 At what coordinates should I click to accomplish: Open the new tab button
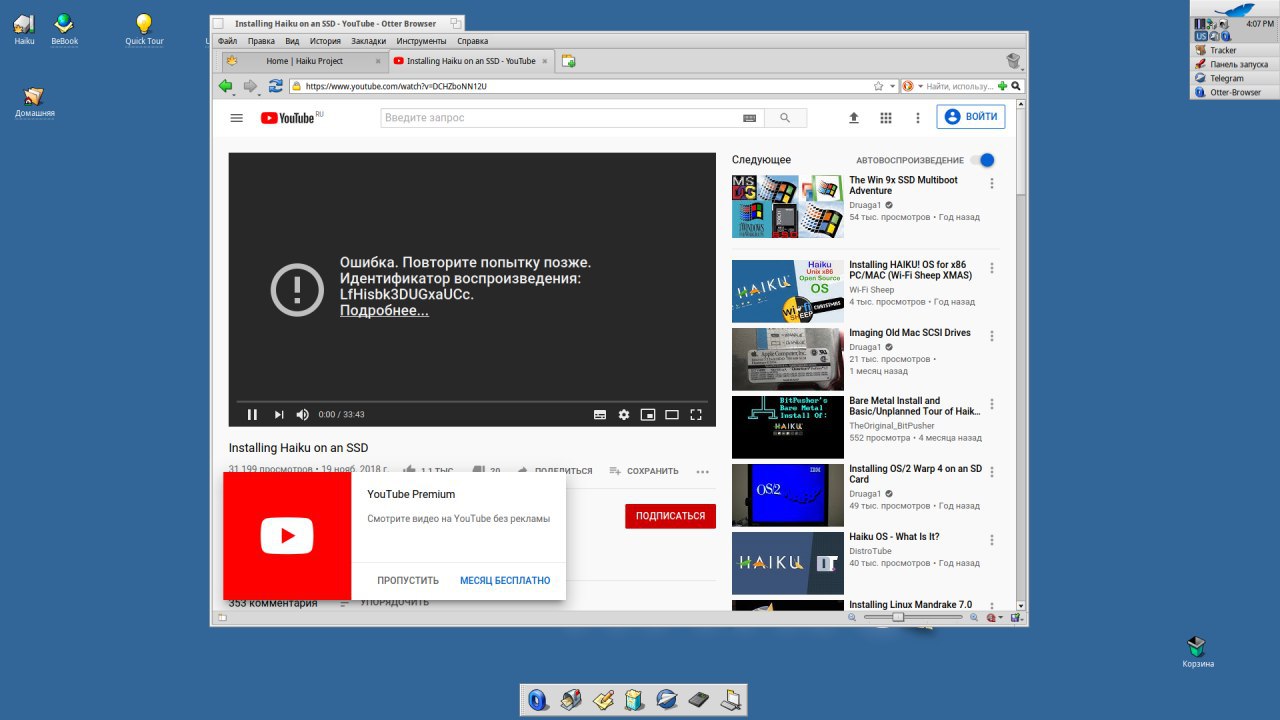click(569, 61)
